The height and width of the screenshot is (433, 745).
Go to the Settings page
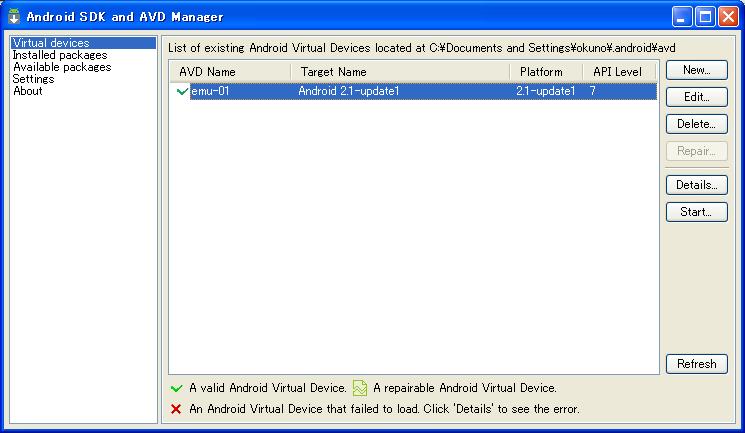tap(33, 79)
